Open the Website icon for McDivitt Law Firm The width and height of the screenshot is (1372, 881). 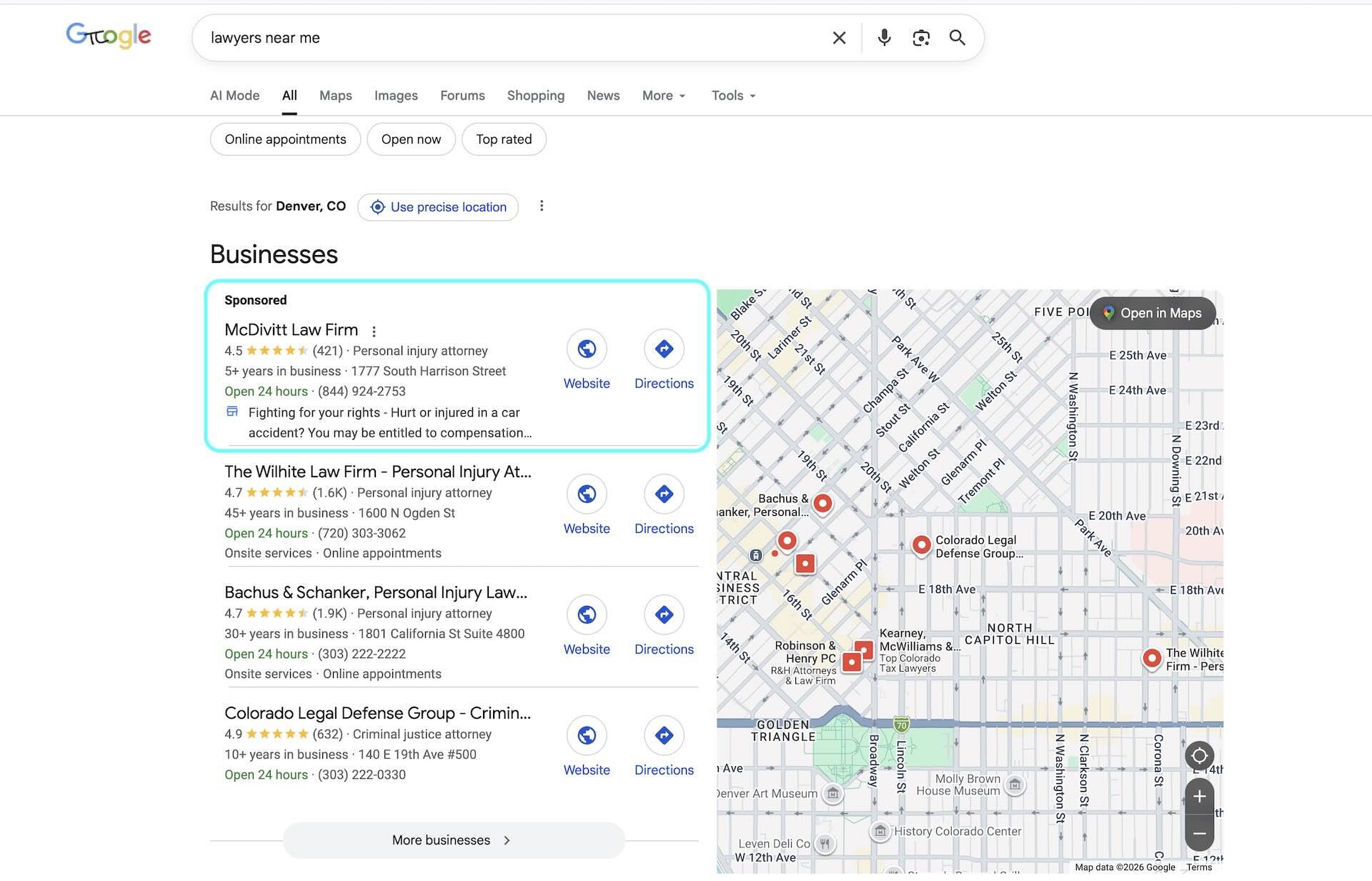click(x=587, y=349)
